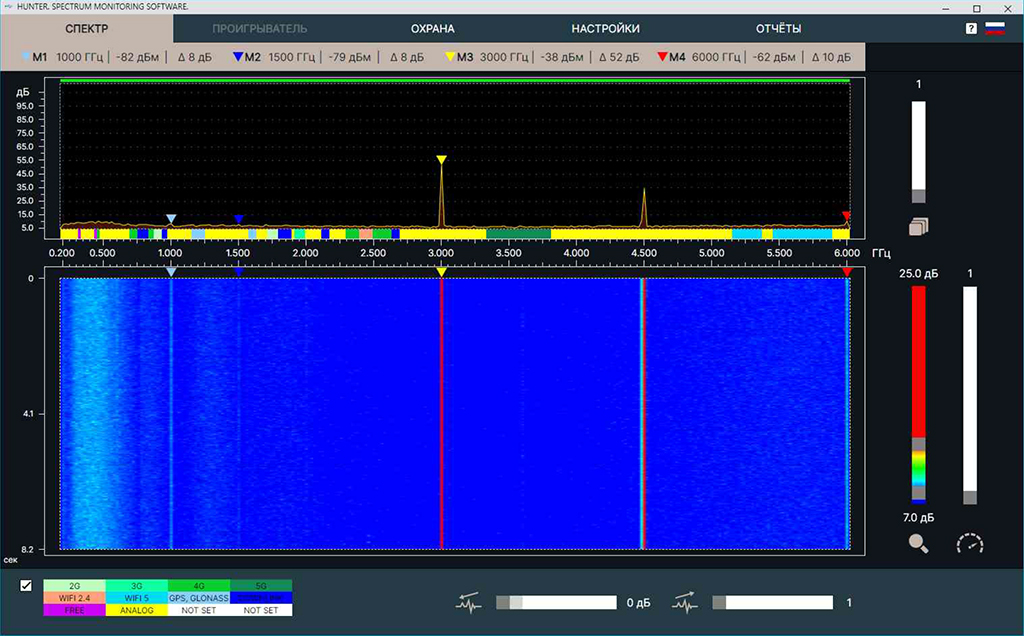Open the НАСТРОЙКИ tab

(605, 29)
